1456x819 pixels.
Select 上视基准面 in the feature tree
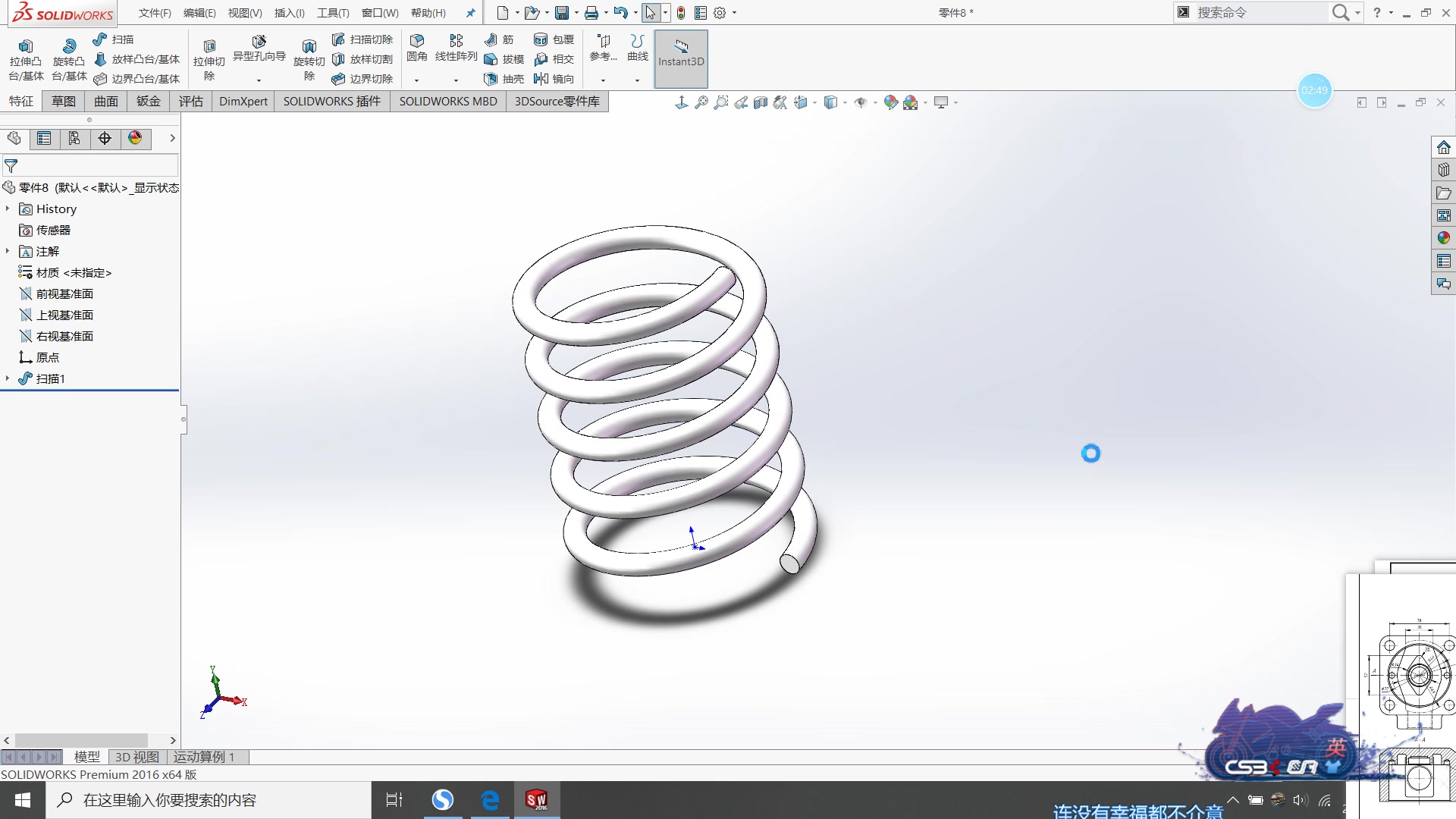pyautogui.click(x=56, y=315)
